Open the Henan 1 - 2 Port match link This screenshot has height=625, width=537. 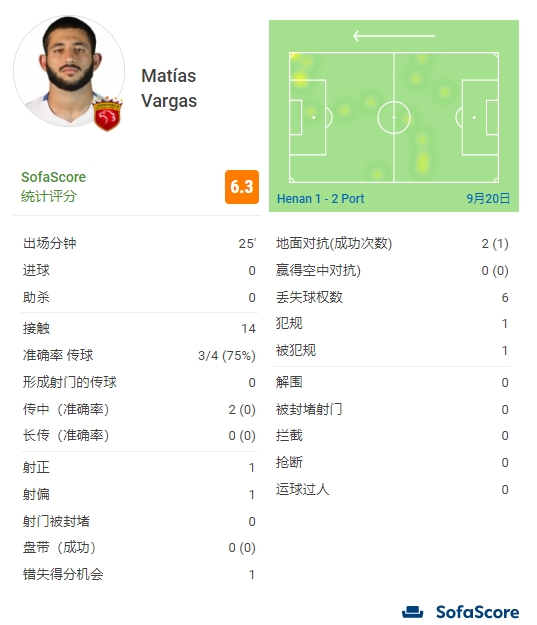[321, 199]
